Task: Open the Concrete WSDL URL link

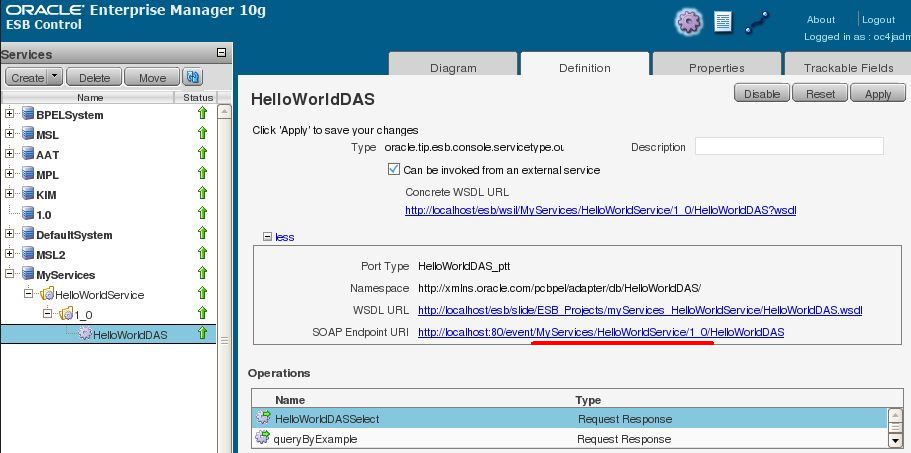Action: [601, 210]
